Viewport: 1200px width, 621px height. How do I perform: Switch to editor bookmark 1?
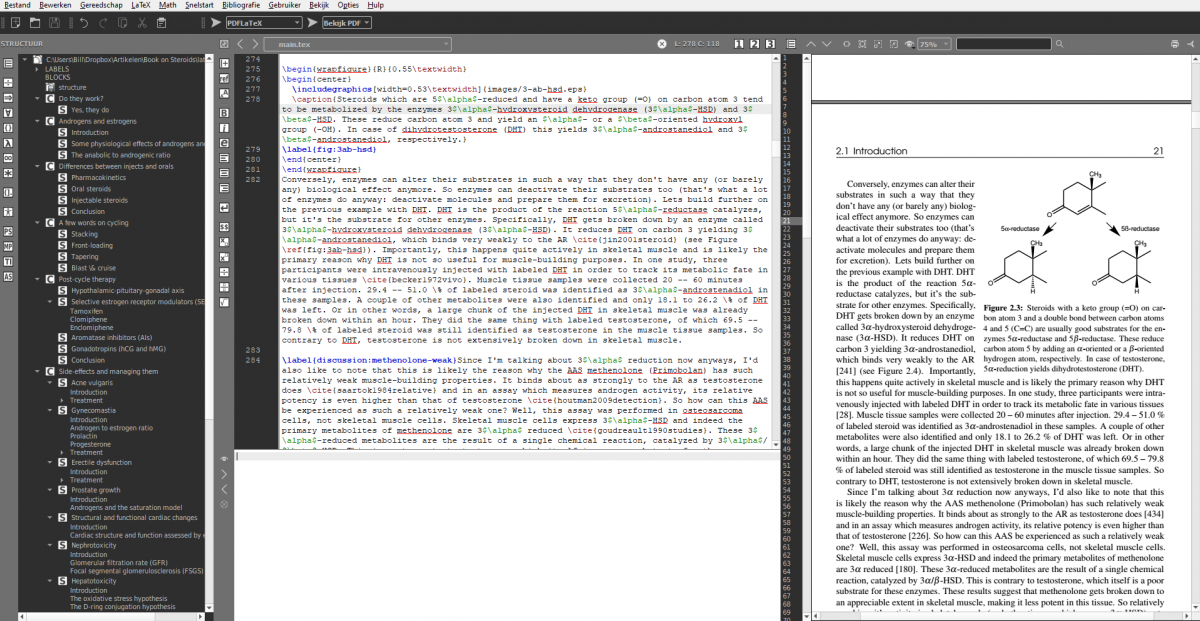[737, 45]
